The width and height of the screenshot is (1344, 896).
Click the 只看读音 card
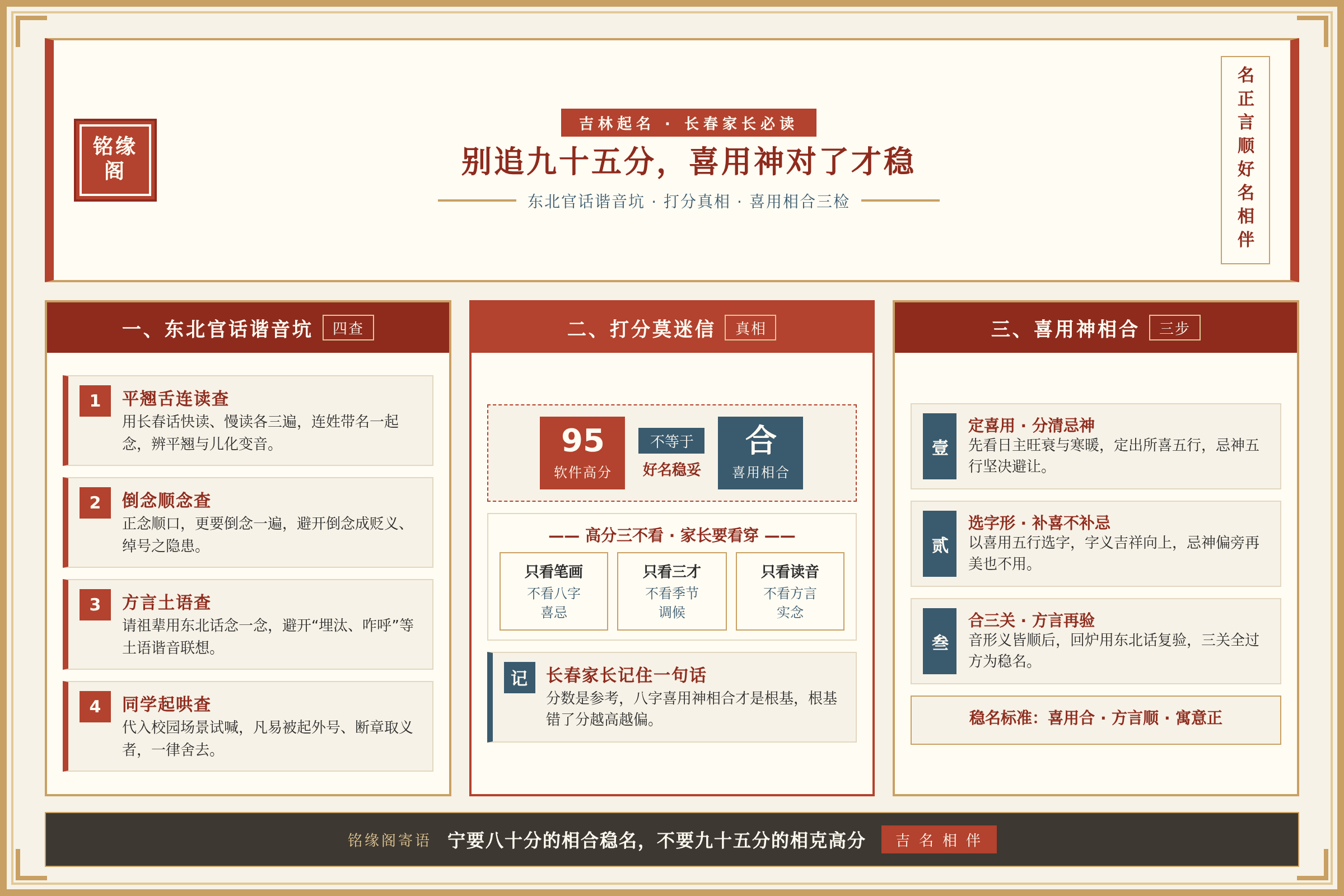point(790,591)
